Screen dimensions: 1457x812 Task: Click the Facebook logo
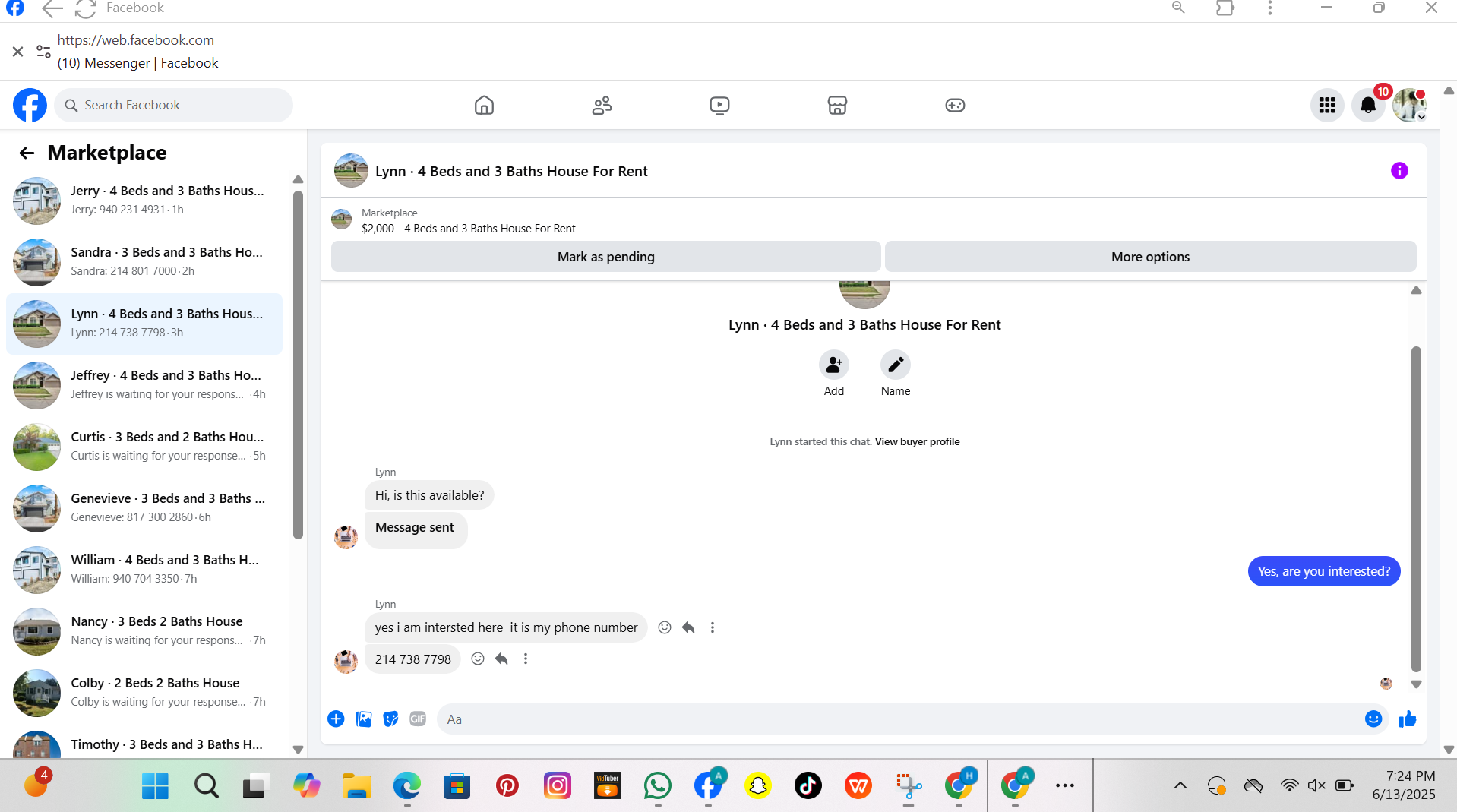point(30,105)
